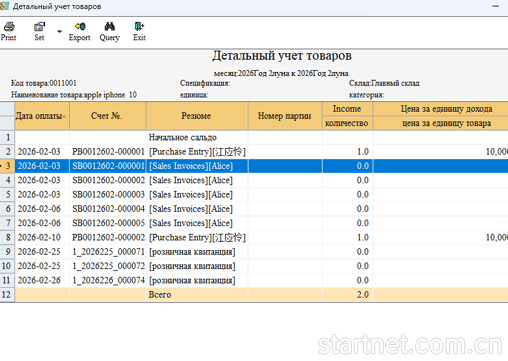Viewport: 508px width, 361px height.
Task: Click invoice cell SB0012602-000005
Action: 108,223
